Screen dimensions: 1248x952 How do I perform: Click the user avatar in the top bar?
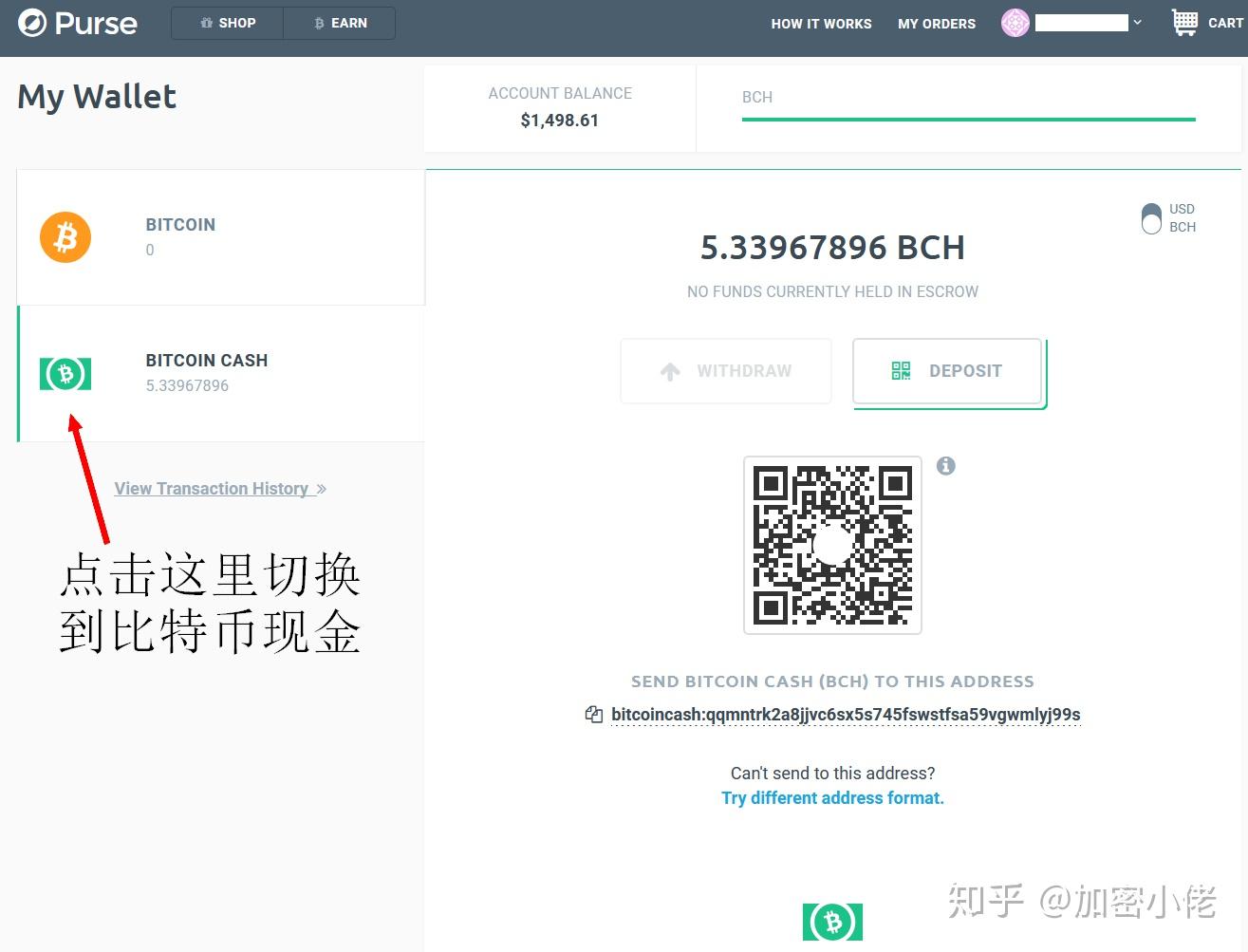click(x=1015, y=22)
